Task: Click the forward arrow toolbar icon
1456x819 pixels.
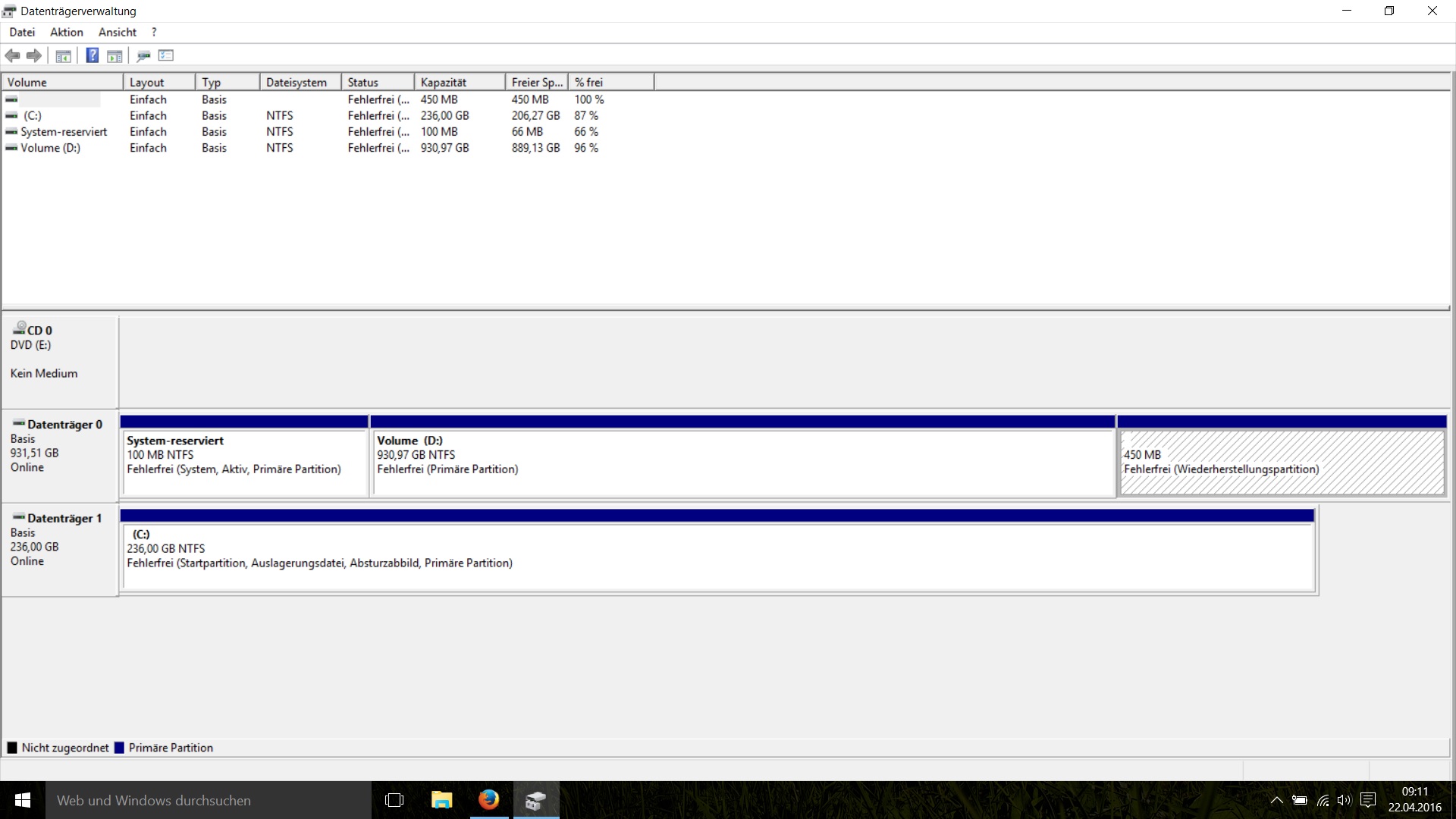Action: (34, 55)
